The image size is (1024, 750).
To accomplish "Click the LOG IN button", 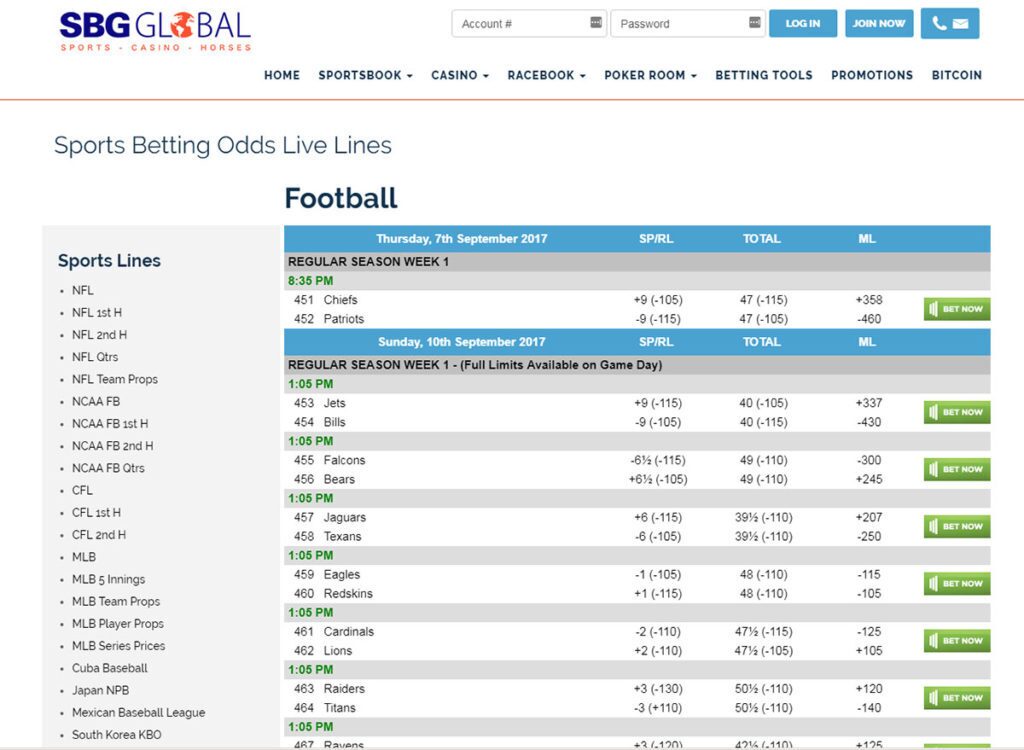I will [803, 23].
